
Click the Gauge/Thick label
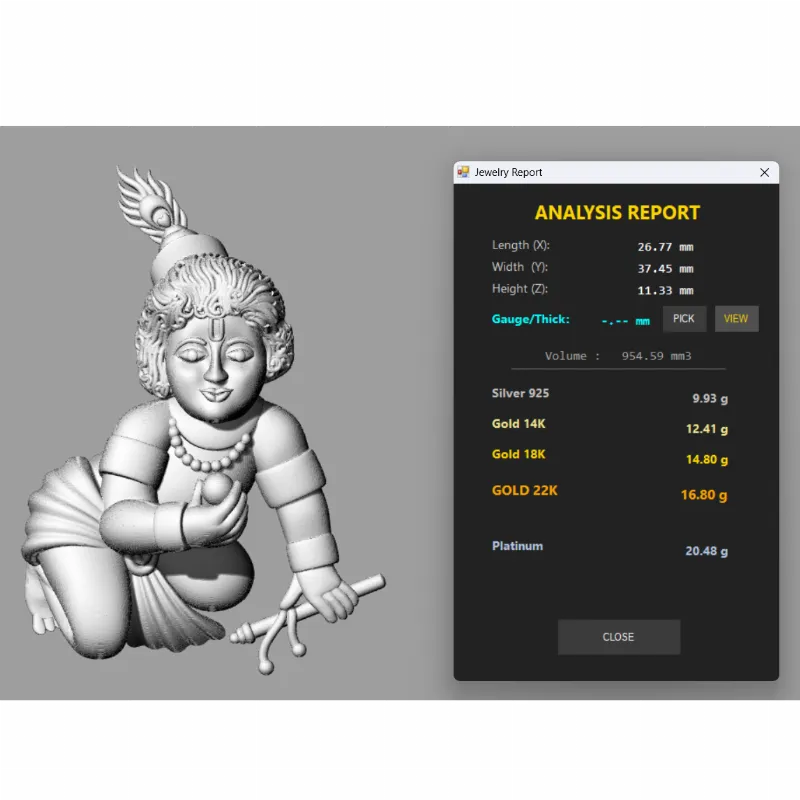point(530,319)
